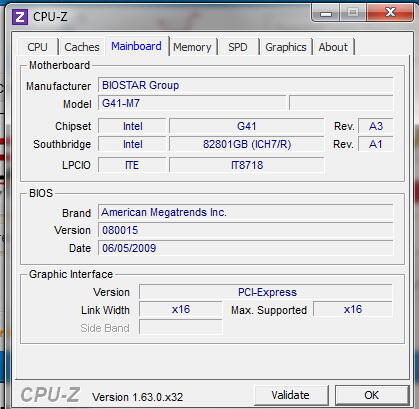Open the About tab
419x409 pixels.
[x=333, y=47]
